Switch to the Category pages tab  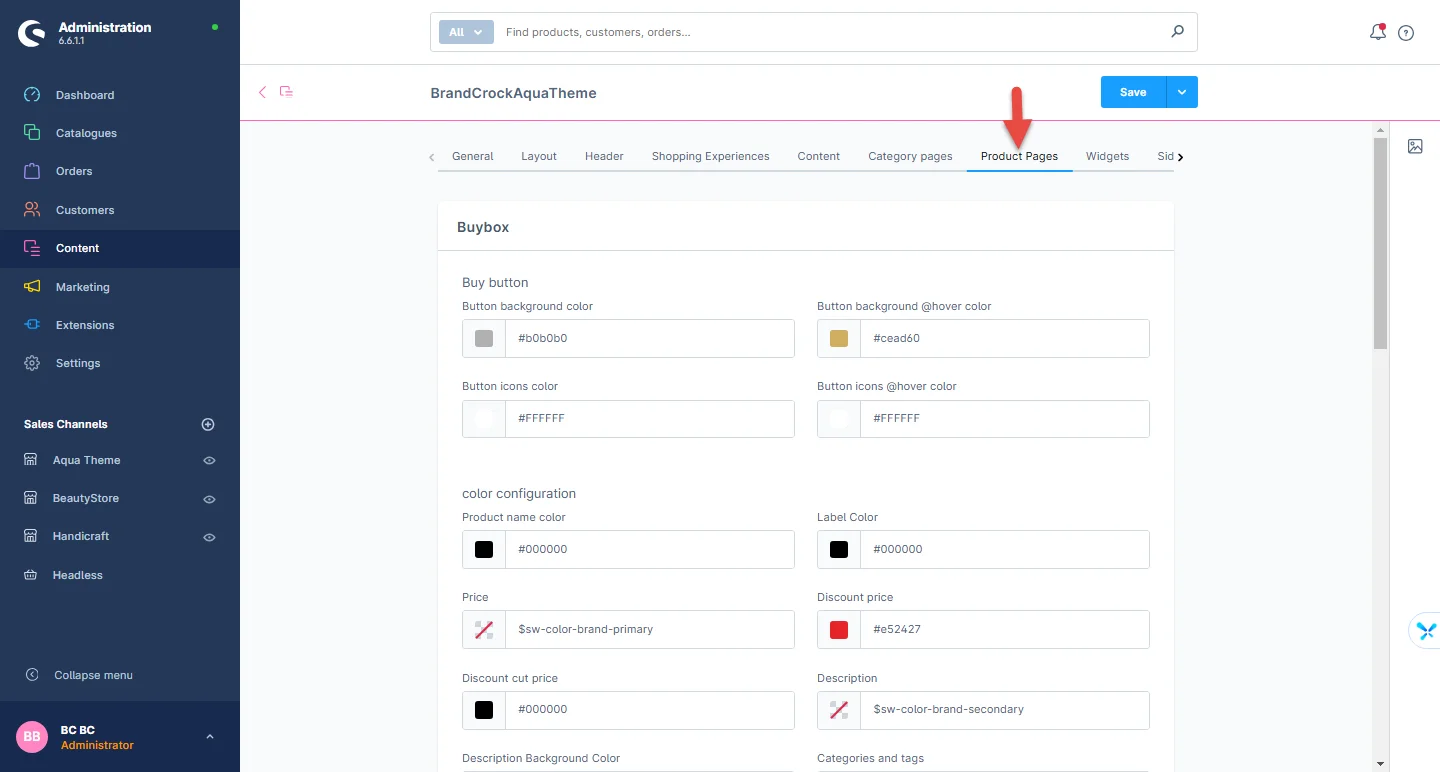coord(910,156)
